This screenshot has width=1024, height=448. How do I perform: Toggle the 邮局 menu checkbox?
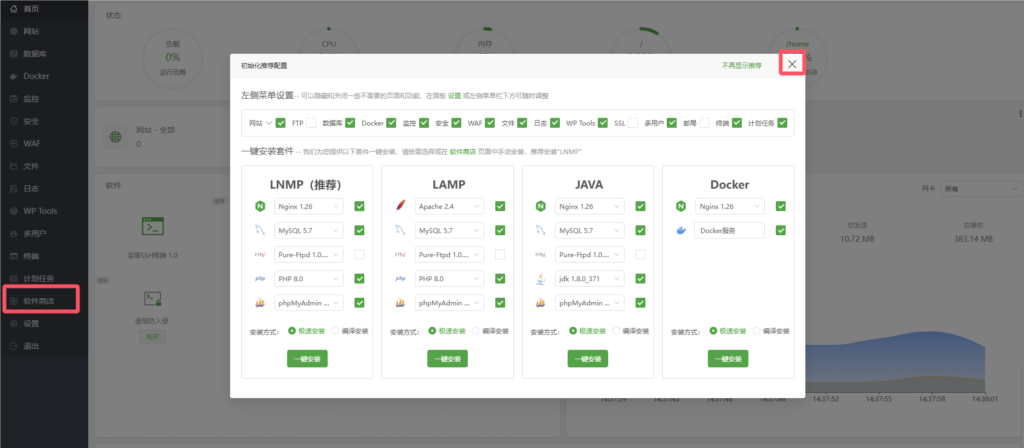click(x=704, y=123)
